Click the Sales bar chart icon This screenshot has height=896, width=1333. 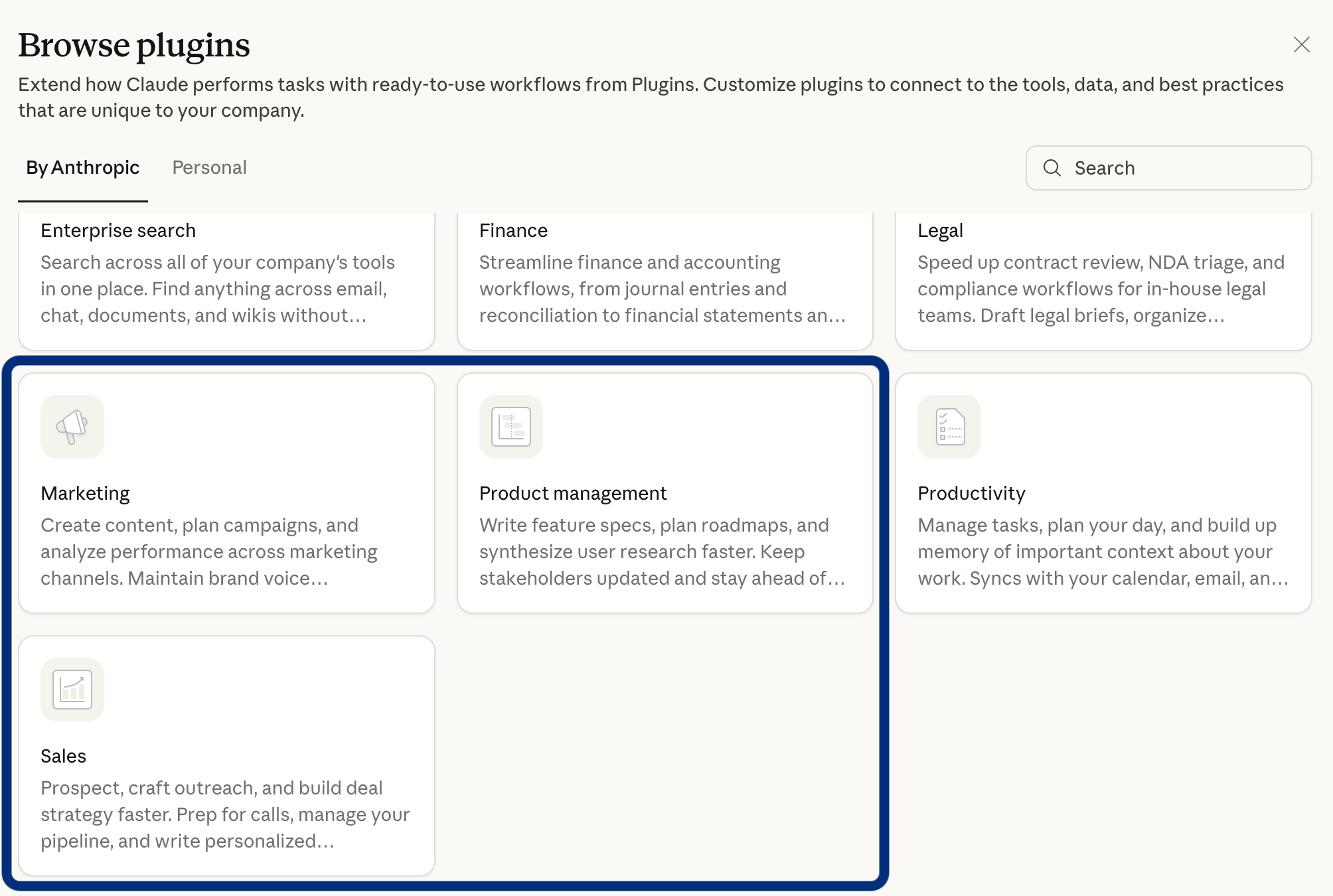(72, 690)
